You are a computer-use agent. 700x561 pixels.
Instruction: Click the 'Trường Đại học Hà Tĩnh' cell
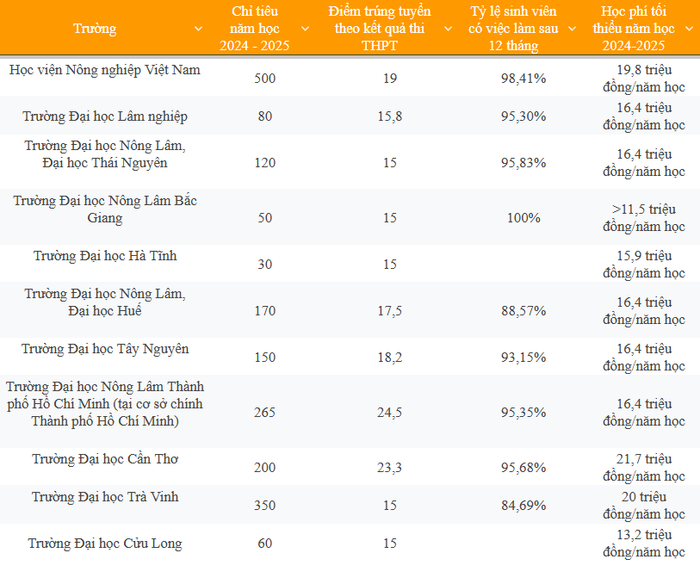pyautogui.click(x=105, y=256)
